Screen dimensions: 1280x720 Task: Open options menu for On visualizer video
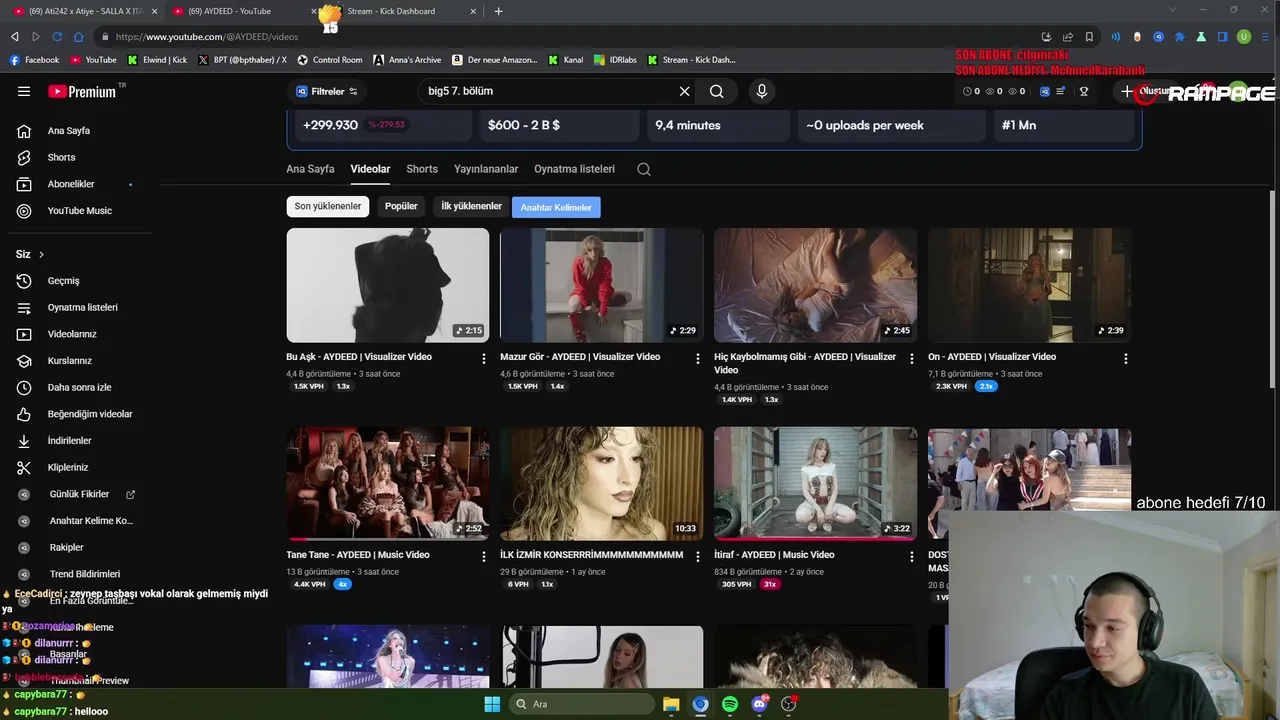(x=1126, y=358)
